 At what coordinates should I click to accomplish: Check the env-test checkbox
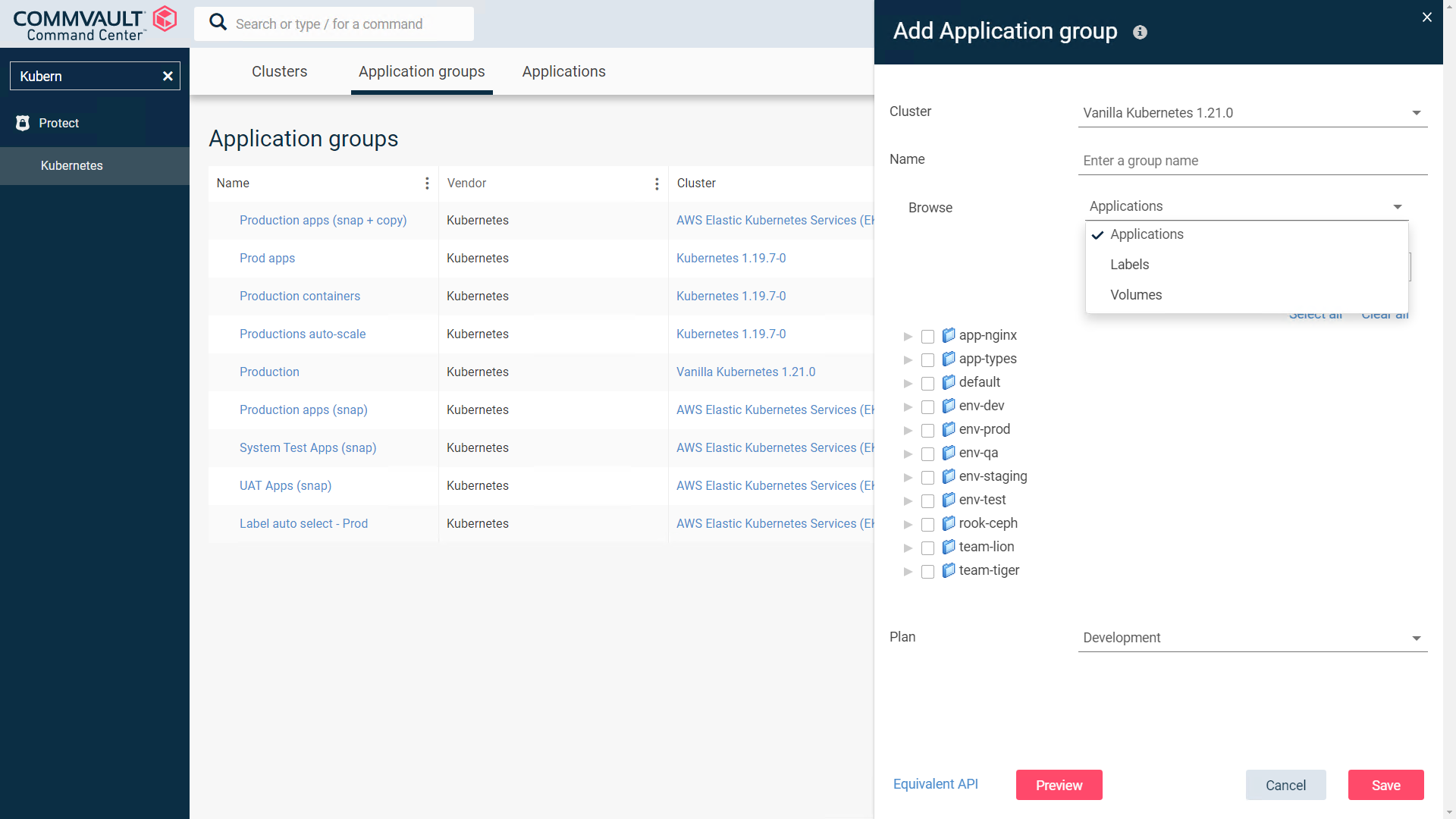[927, 501]
